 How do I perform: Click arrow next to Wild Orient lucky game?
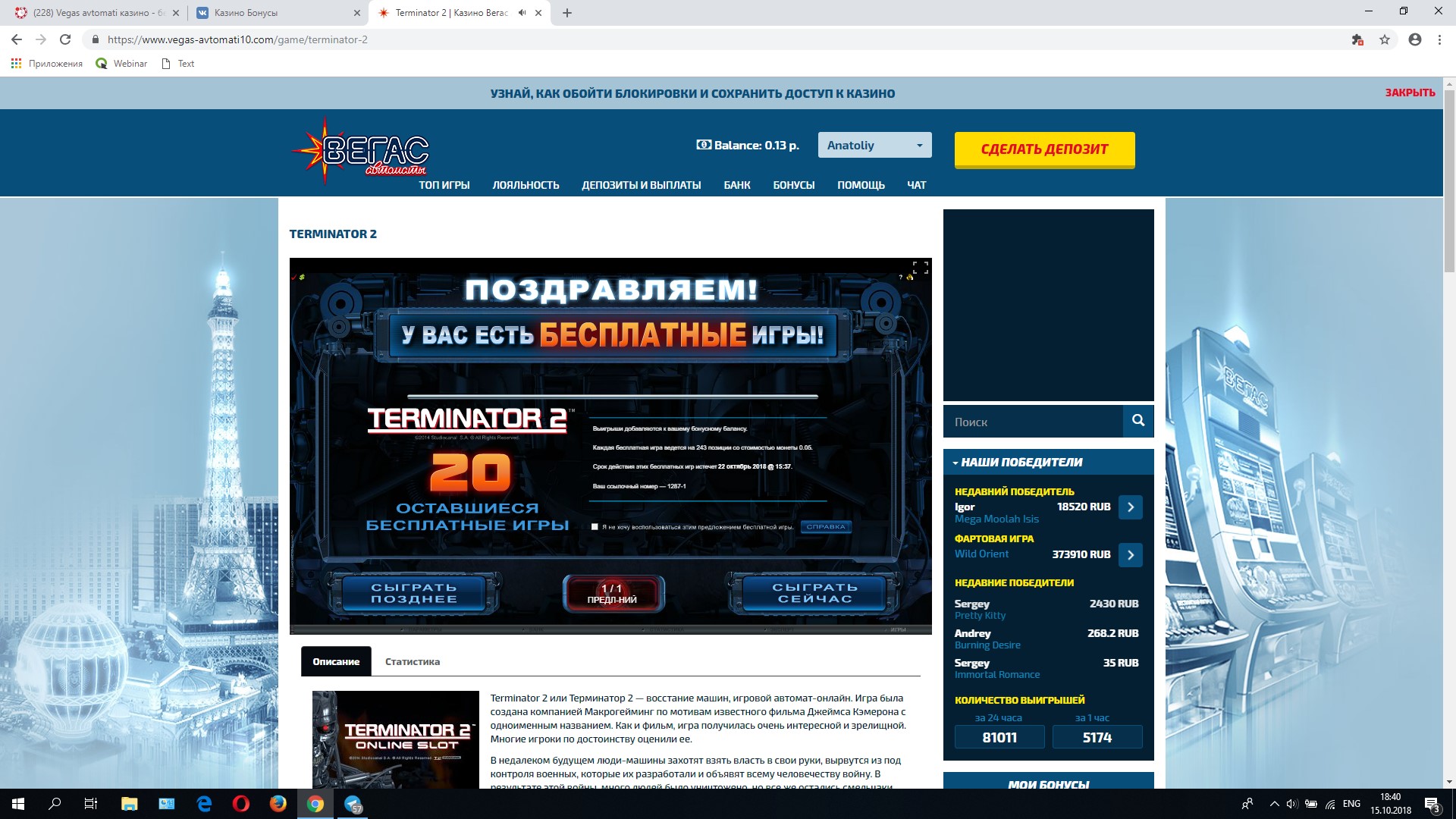(1130, 554)
